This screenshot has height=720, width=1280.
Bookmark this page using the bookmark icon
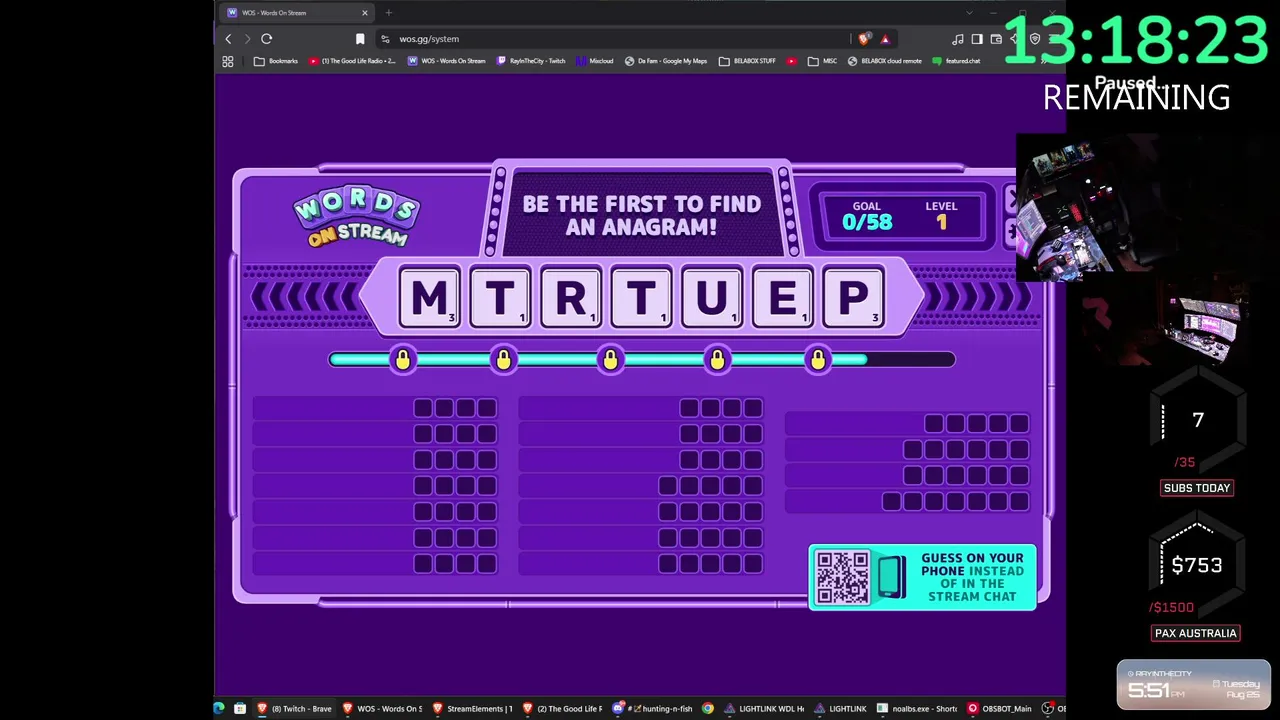pyautogui.click(x=360, y=39)
